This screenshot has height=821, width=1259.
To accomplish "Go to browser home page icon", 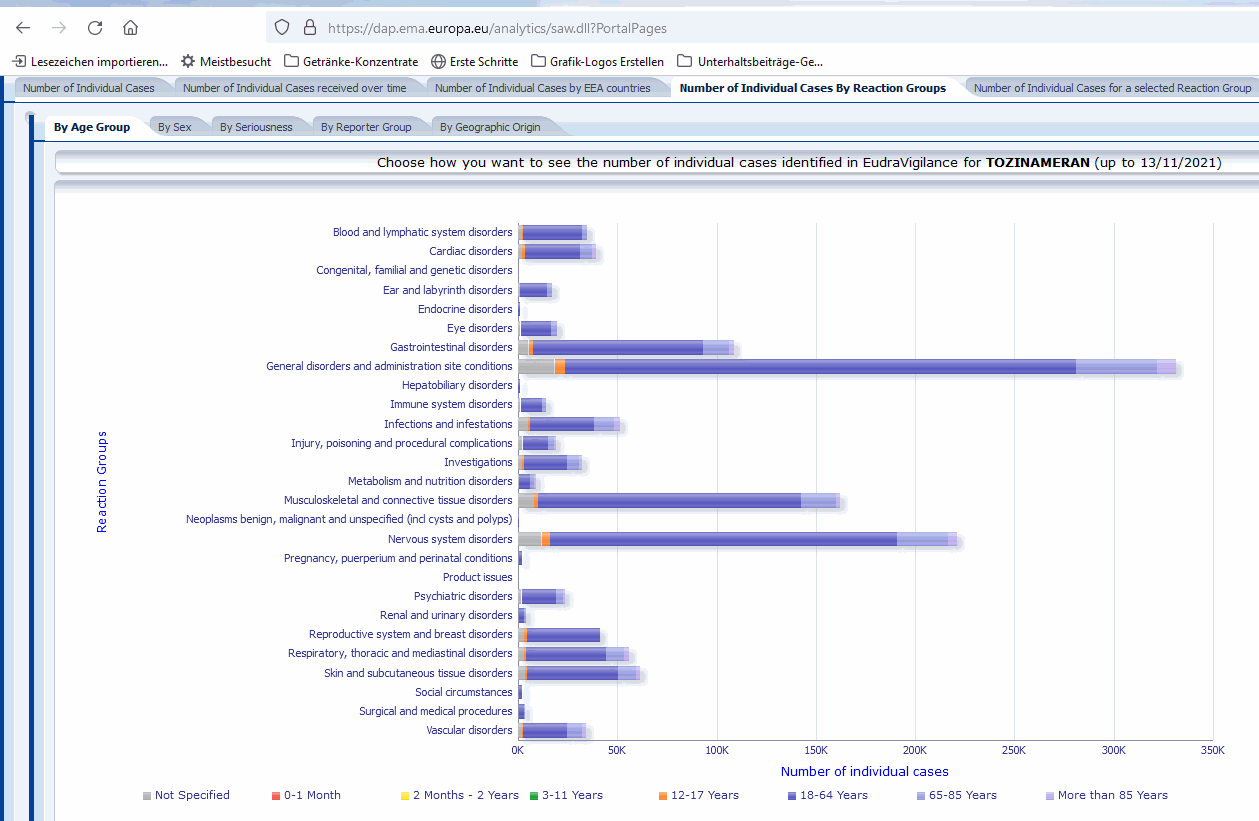I will [x=131, y=28].
